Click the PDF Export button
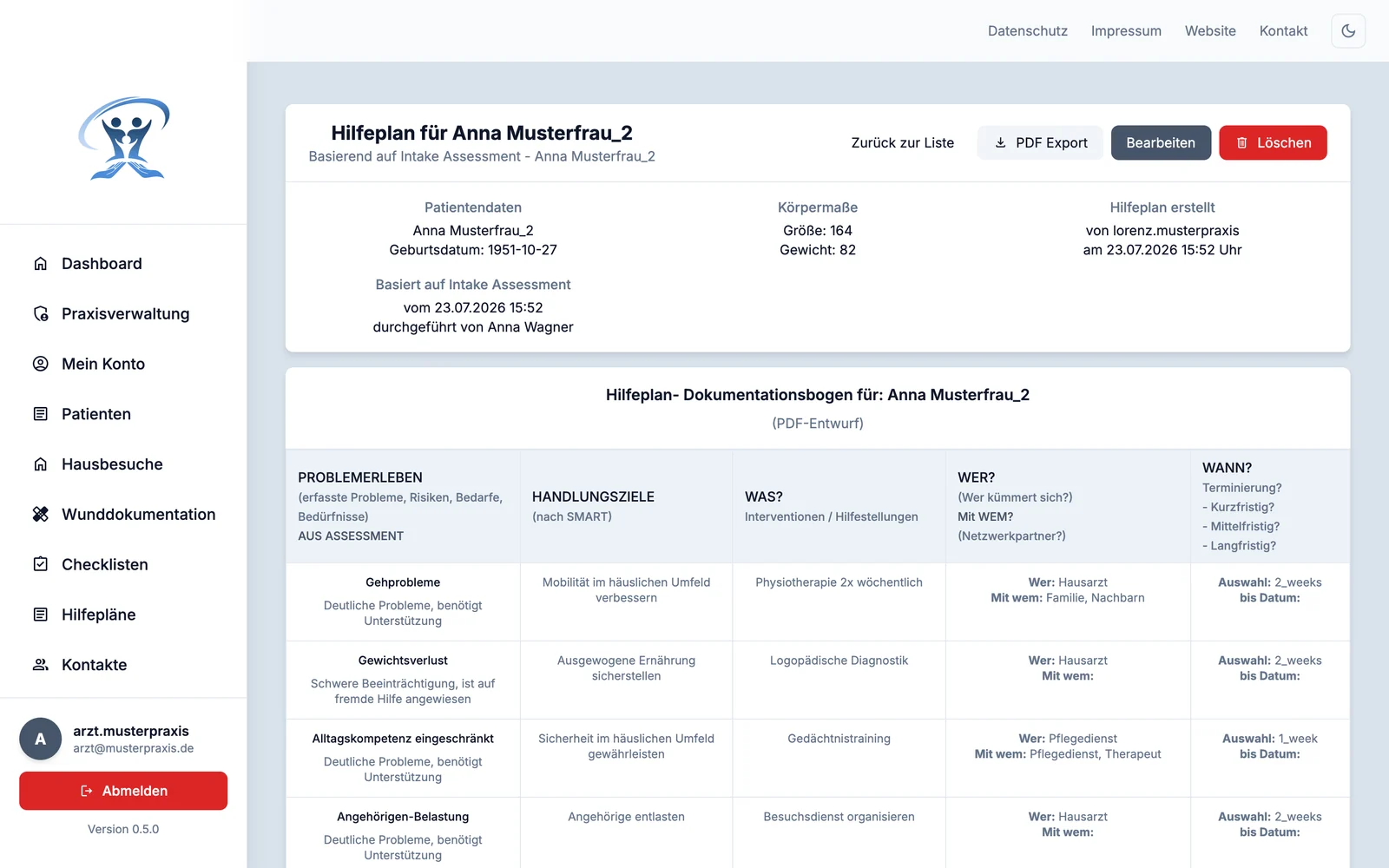The width and height of the screenshot is (1389, 868). click(x=1040, y=142)
